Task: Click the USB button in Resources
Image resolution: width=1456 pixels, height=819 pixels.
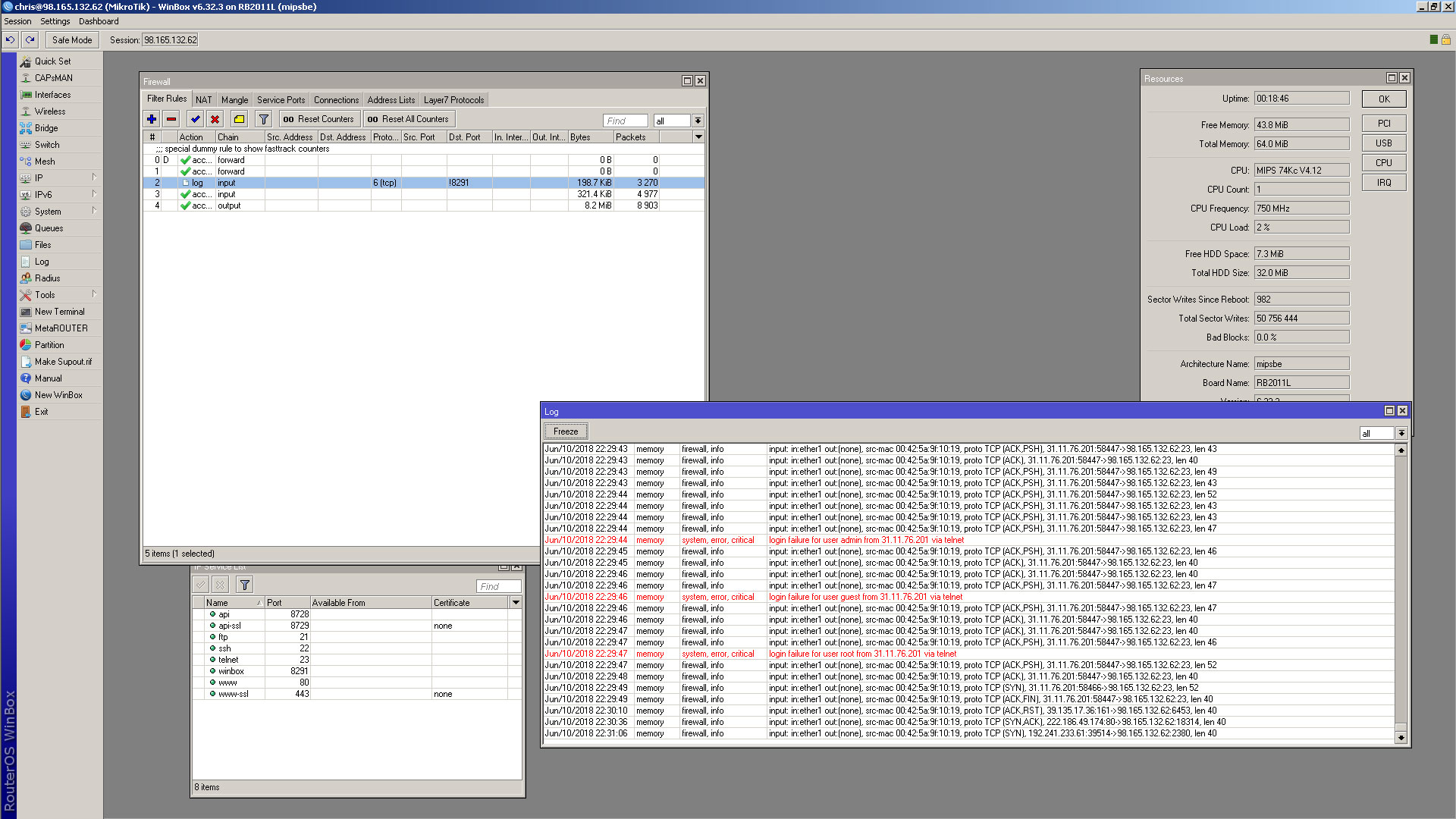Action: (1384, 143)
